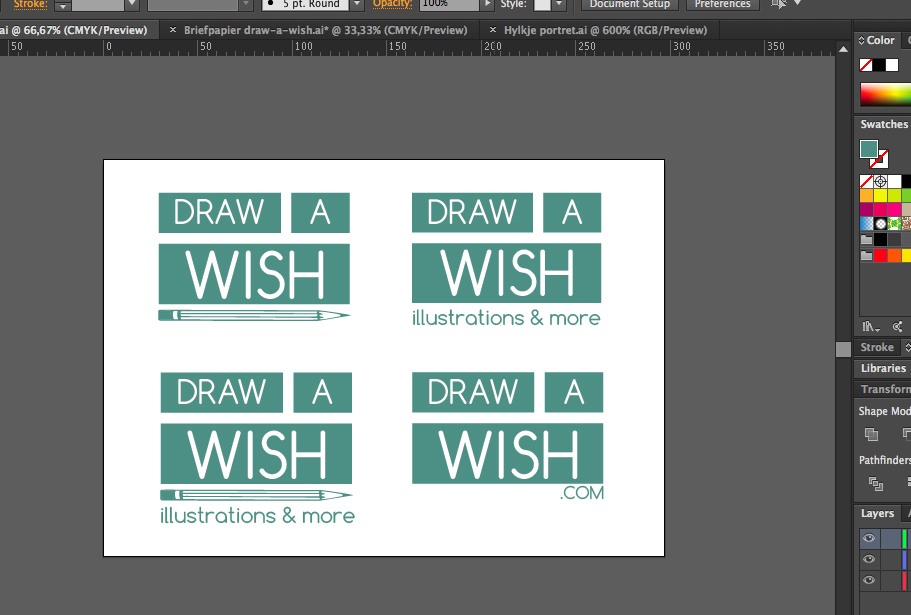Apply the hot pink swatch
The height and width of the screenshot is (615, 911).
pyautogui.click(x=895, y=209)
